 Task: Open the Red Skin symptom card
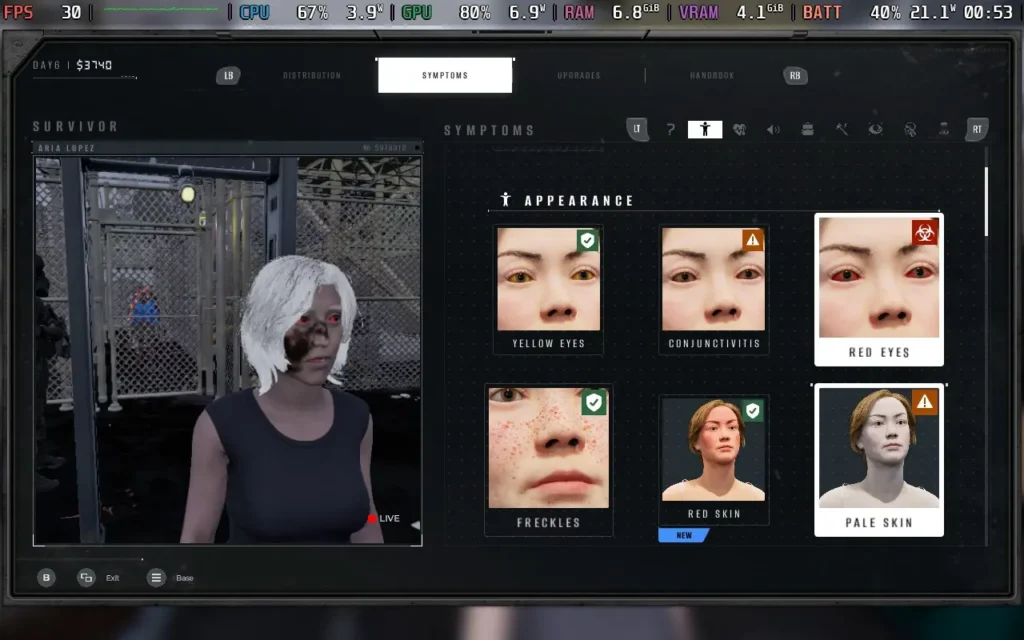tap(714, 459)
